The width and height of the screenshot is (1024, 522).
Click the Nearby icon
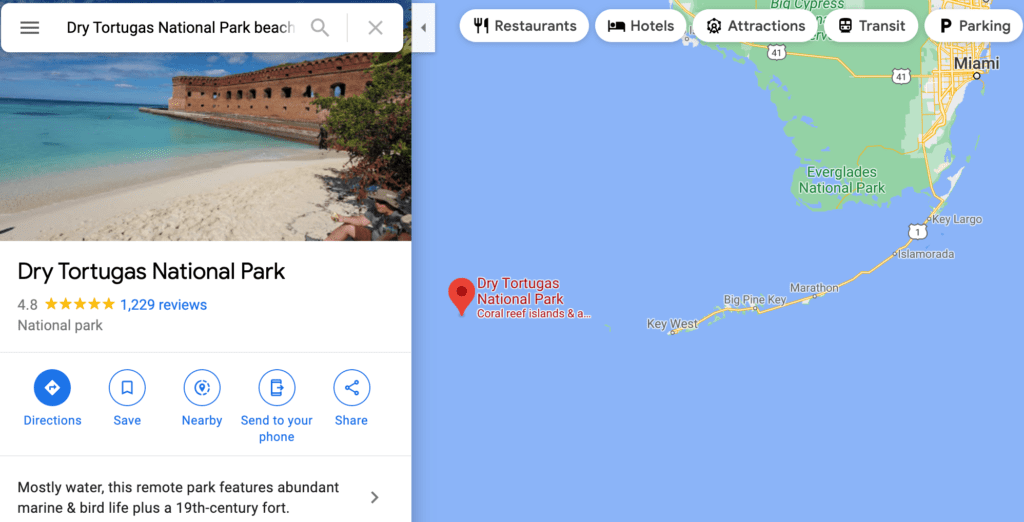pyautogui.click(x=202, y=387)
